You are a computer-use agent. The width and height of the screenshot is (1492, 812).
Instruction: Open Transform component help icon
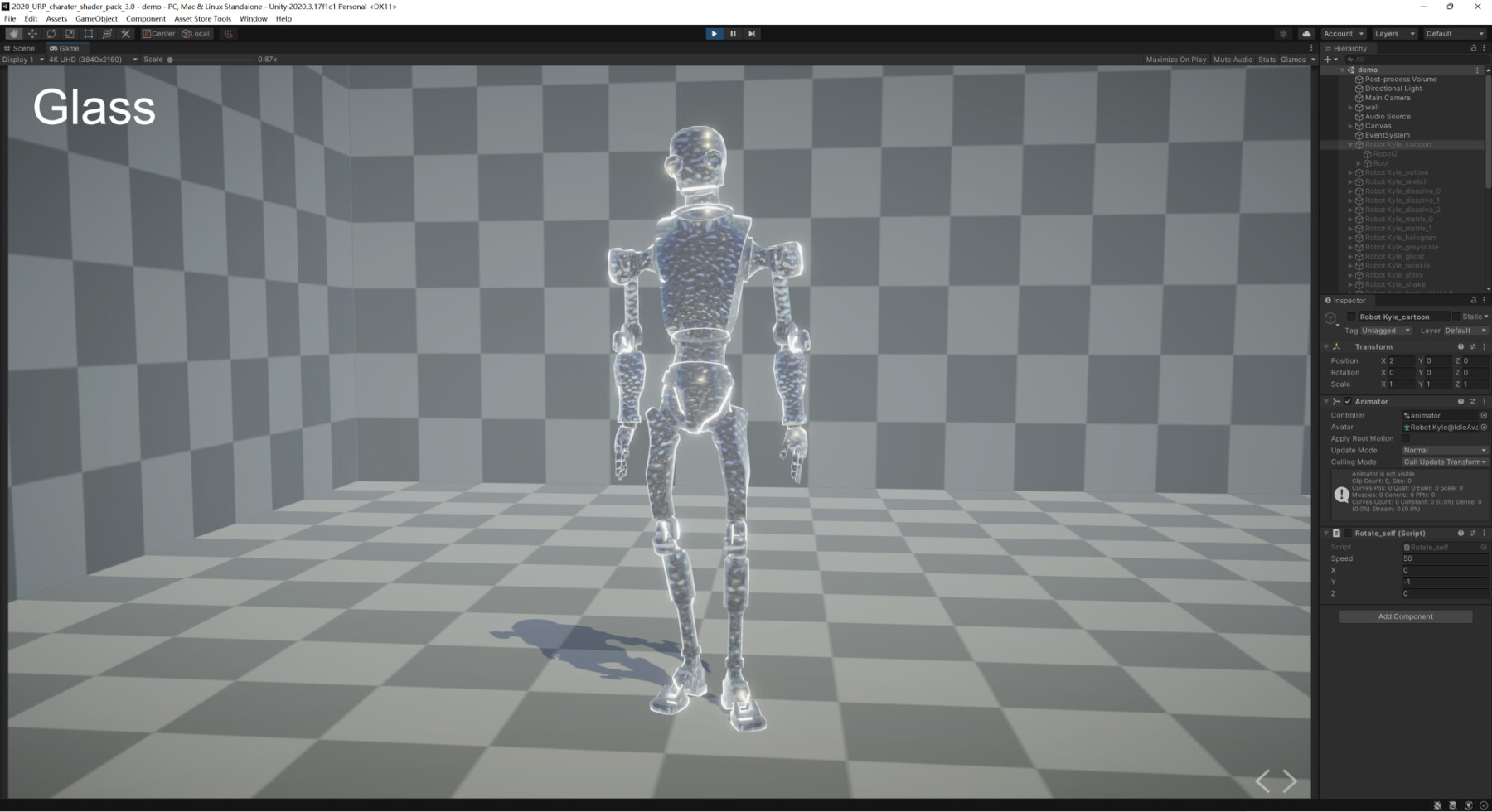point(1461,346)
